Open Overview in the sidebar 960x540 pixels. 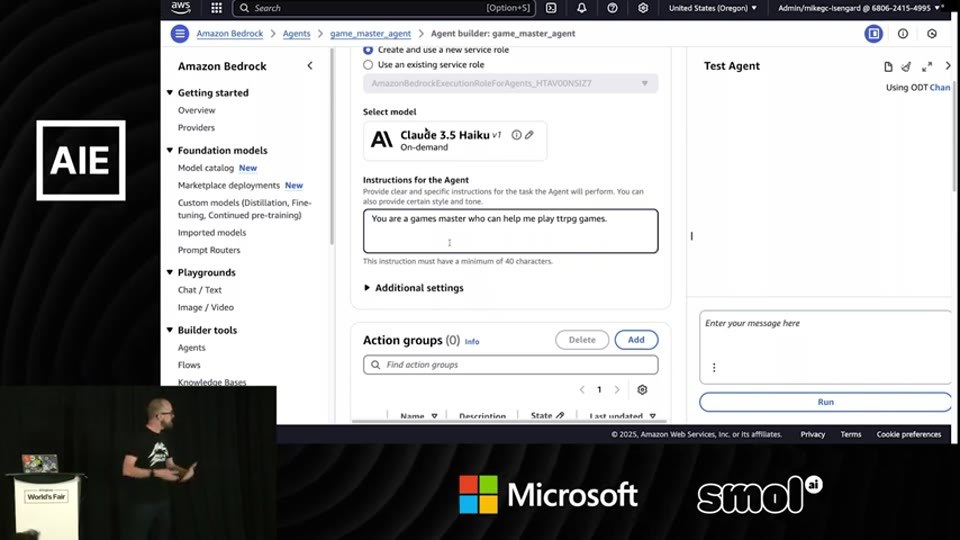coord(197,110)
